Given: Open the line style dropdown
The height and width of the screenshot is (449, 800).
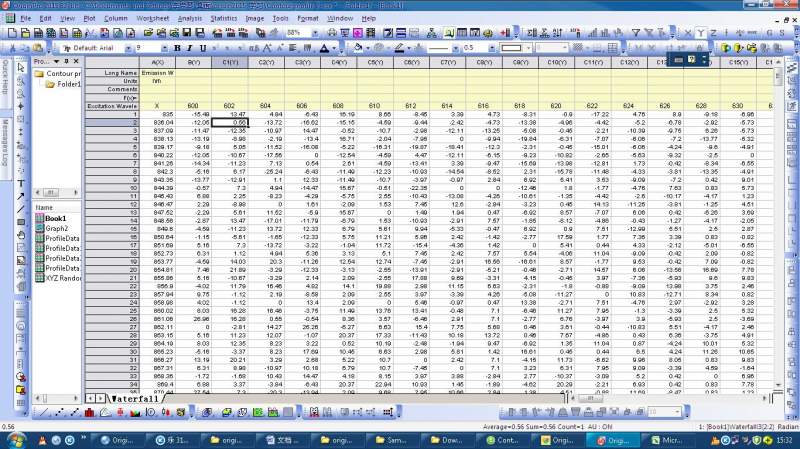Looking at the screenshot, I should [455, 48].
